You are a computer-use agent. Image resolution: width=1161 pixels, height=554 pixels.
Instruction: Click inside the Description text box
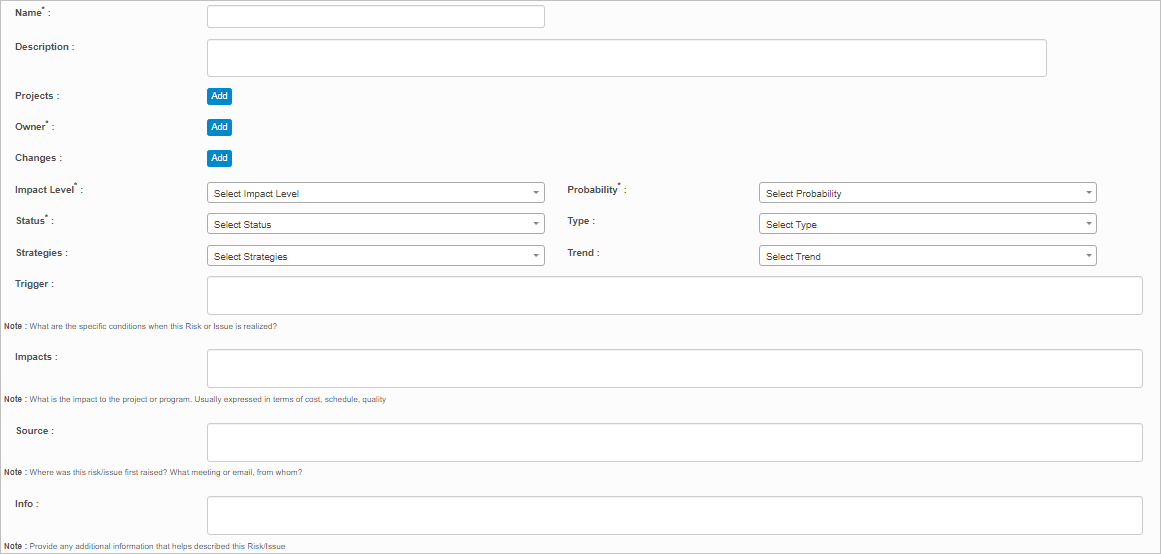click(x=626, y=58)
